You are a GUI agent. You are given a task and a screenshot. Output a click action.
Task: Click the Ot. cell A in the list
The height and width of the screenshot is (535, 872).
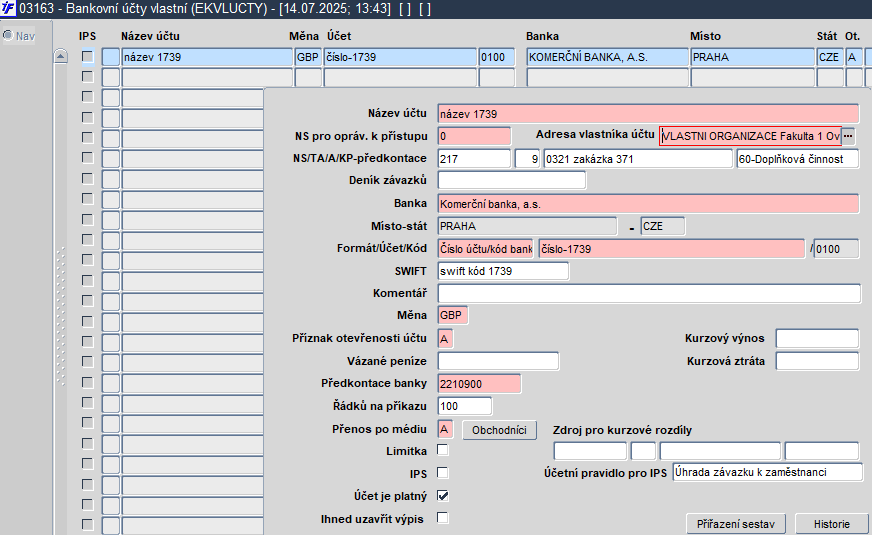click(854, 57)
